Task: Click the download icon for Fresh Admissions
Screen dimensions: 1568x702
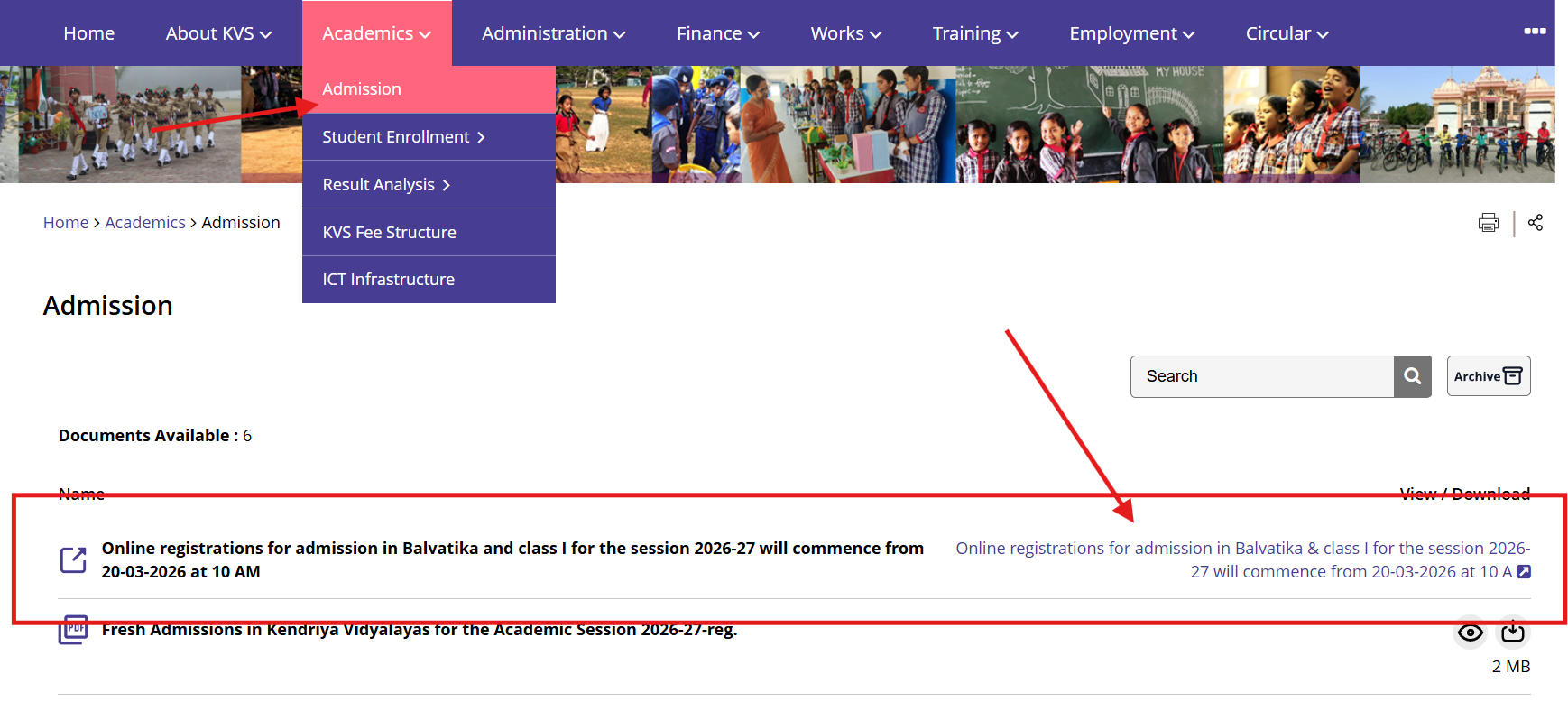Action: click(x=1513, y=633)
